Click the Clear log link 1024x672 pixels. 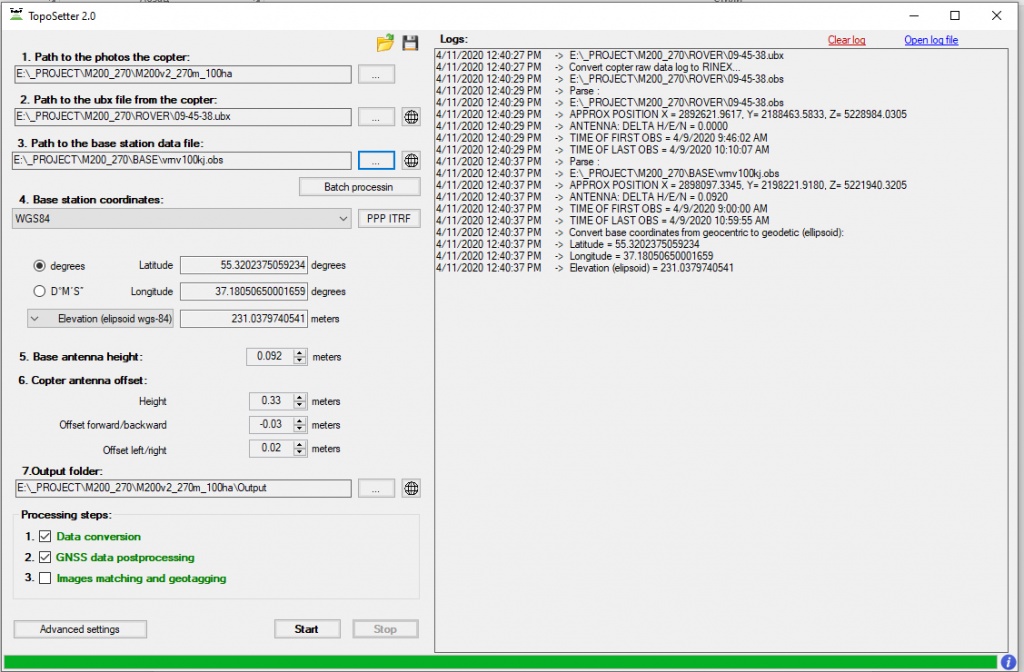(846, 40)
